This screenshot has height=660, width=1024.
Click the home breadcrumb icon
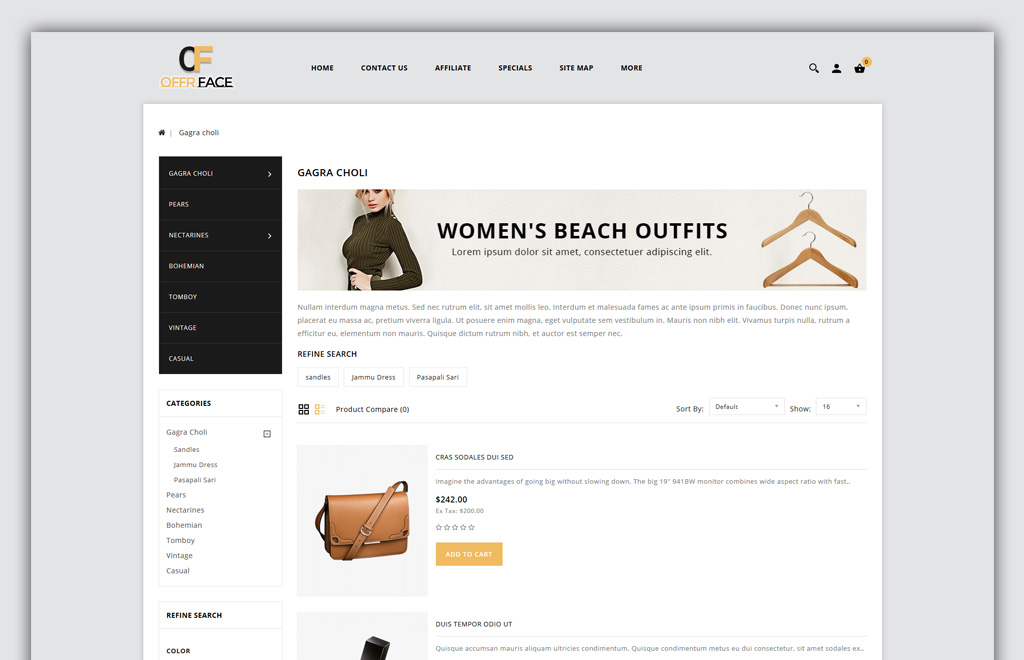(162, 133)
